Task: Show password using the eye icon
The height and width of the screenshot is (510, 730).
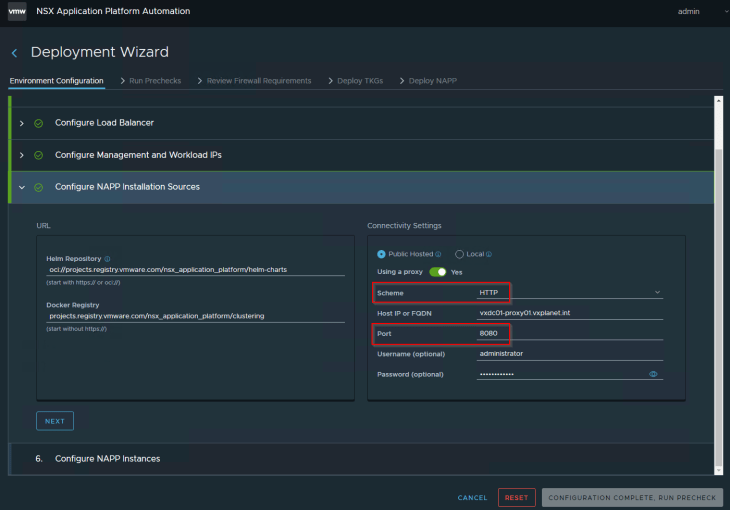Action: point(653,374)
